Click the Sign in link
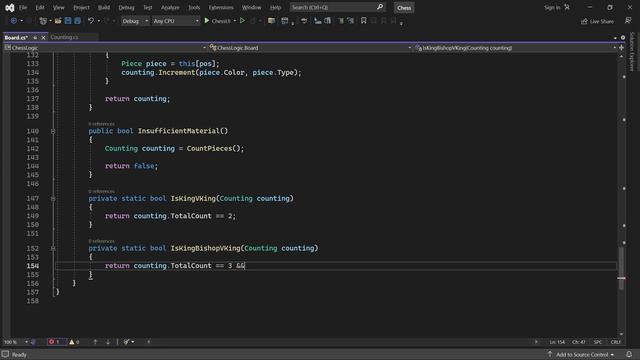The image size is (640, 360). tap(552, 7)
